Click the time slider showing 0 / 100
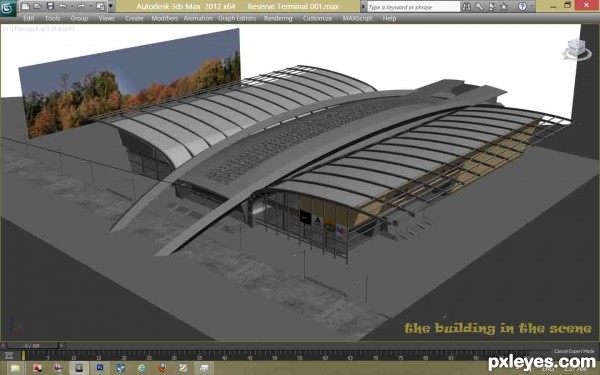 coord(33,346)
